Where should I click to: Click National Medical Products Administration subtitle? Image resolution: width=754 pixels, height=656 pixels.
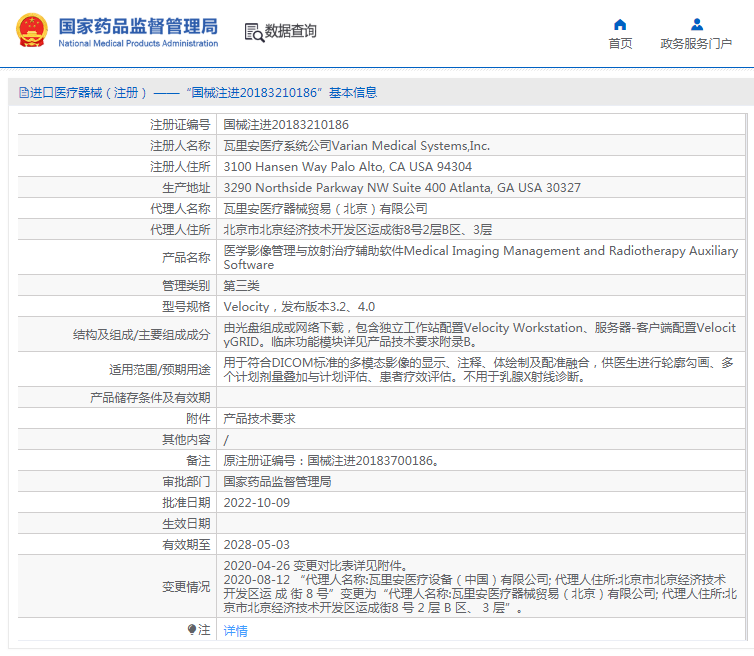click(x=138, y=43)
